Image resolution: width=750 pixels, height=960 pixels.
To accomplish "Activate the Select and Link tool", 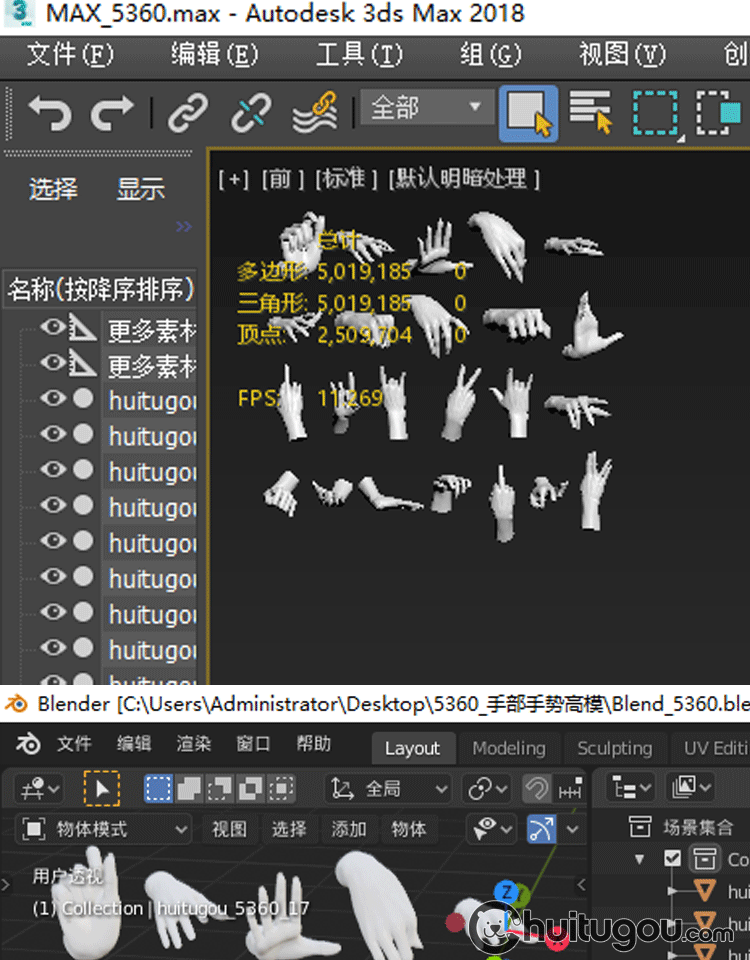I will 188,113.
